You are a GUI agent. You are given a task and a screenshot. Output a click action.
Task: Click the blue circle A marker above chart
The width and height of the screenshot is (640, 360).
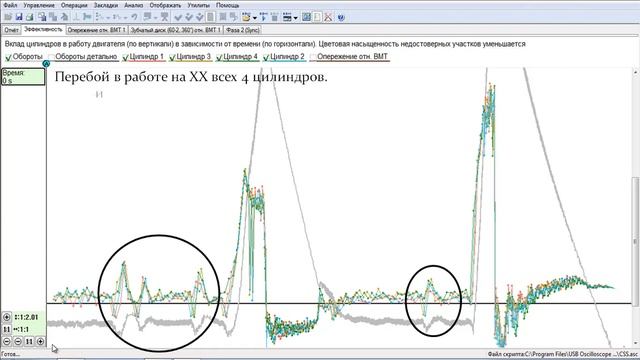click(46, 64)
